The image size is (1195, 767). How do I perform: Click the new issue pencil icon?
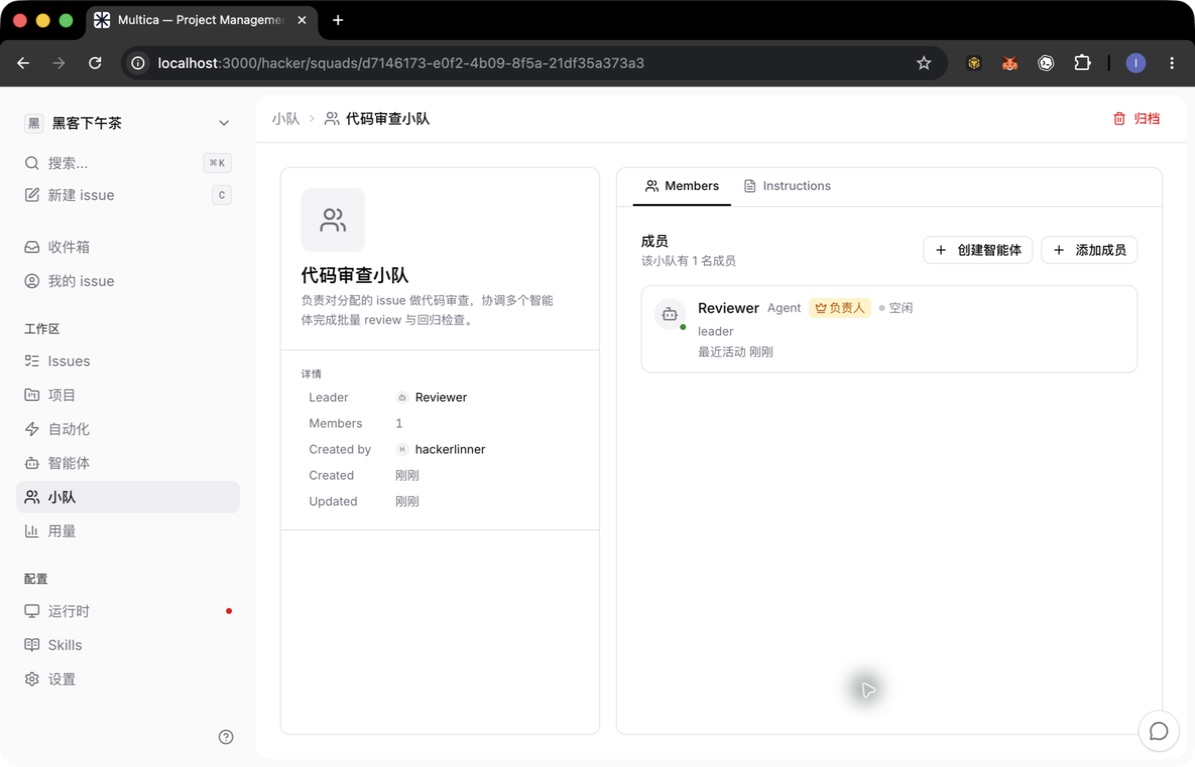[x=31, y=195]
